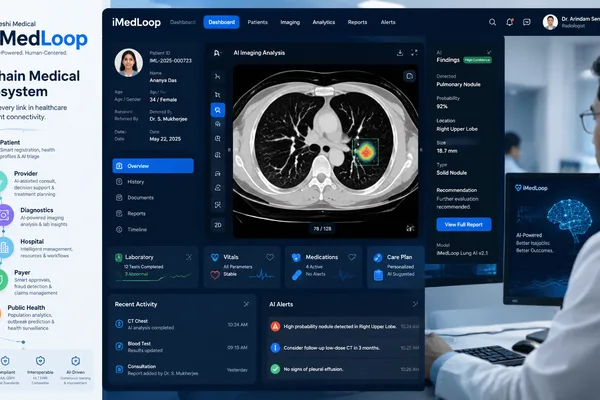This screenshot has height=400, width=600.
Task: Go to the Patients tab
Action: tap(258, 22)
